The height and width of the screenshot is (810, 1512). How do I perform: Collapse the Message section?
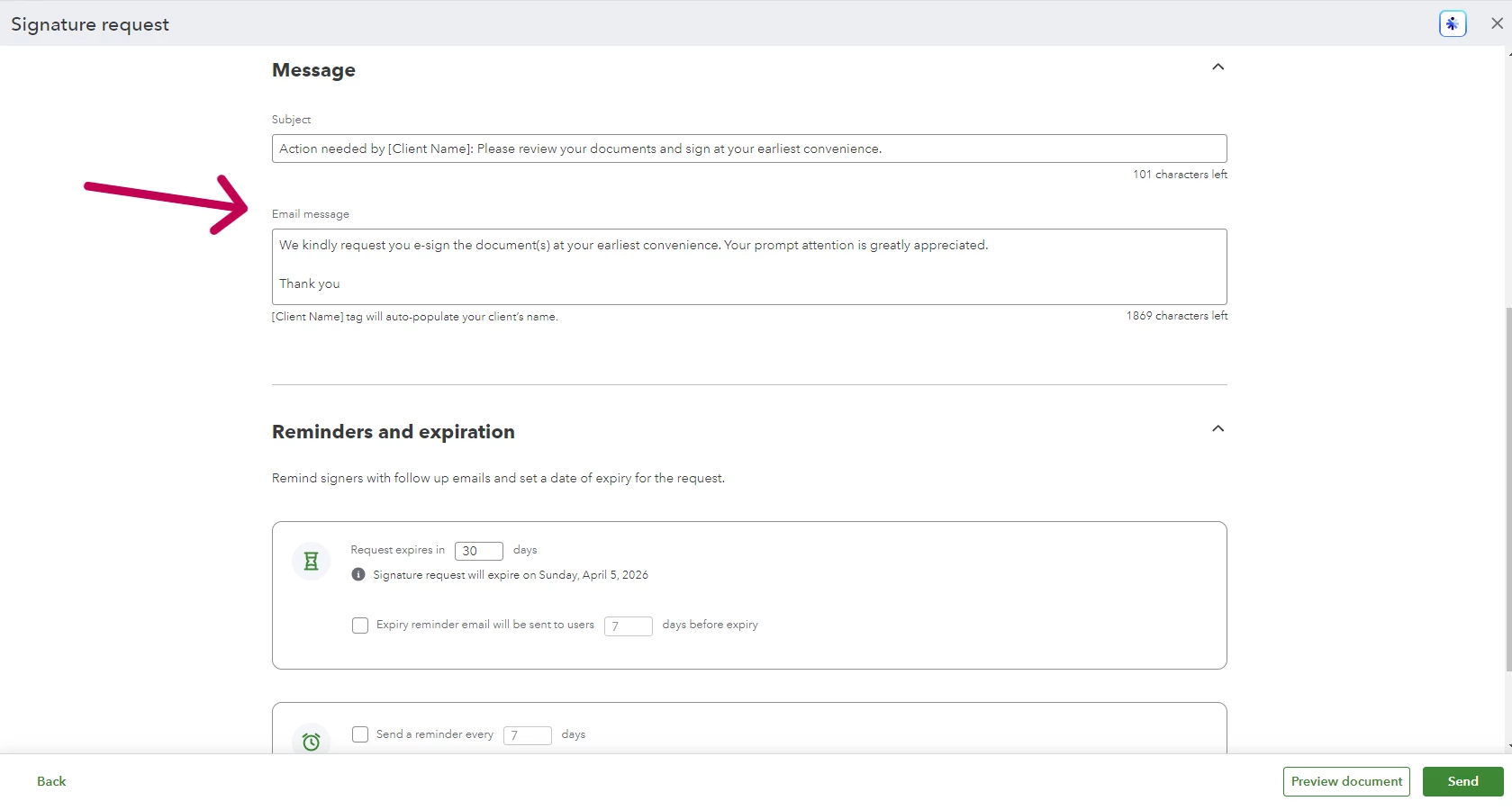click(1218, 67)
